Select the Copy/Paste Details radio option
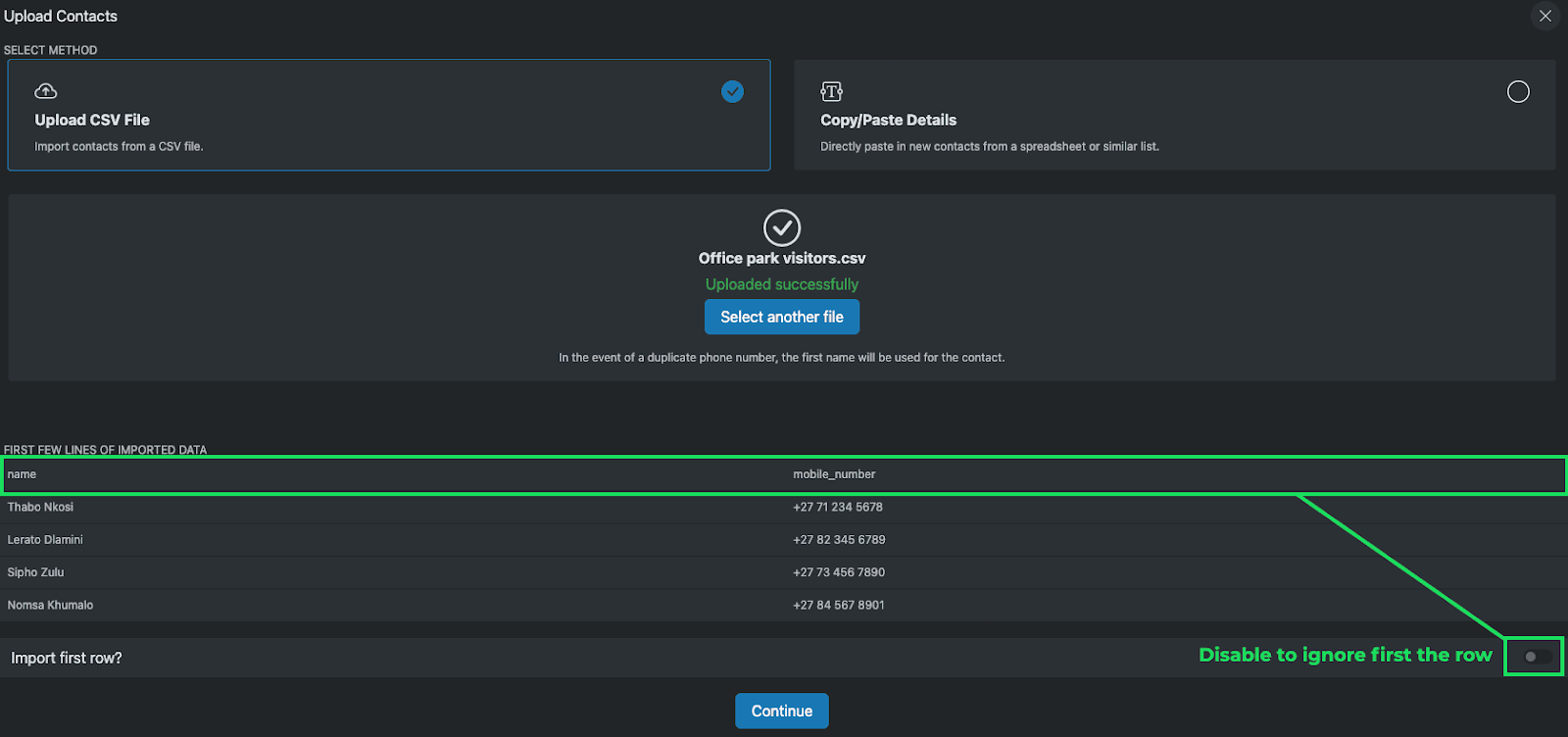 point(1517,91)
